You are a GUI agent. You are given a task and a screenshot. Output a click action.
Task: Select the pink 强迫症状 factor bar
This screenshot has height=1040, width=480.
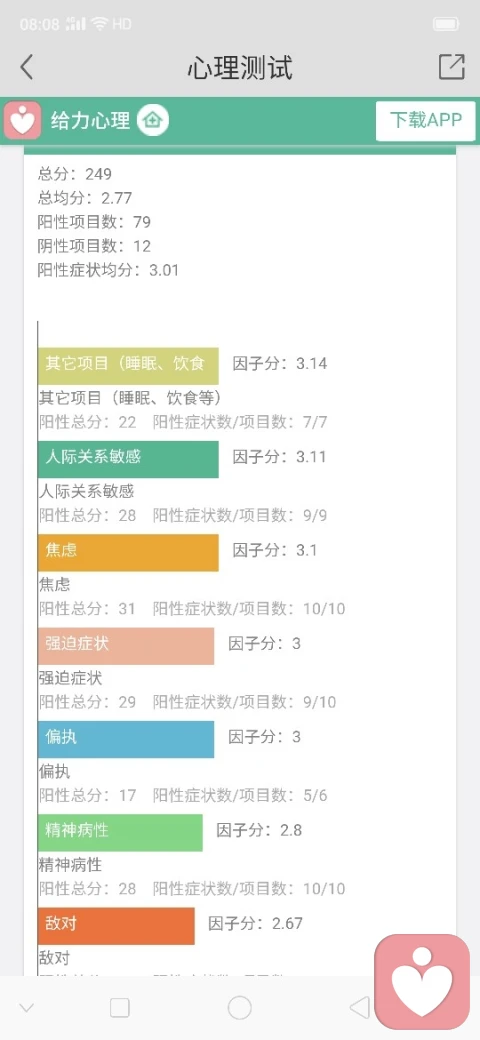coord(126,646)
